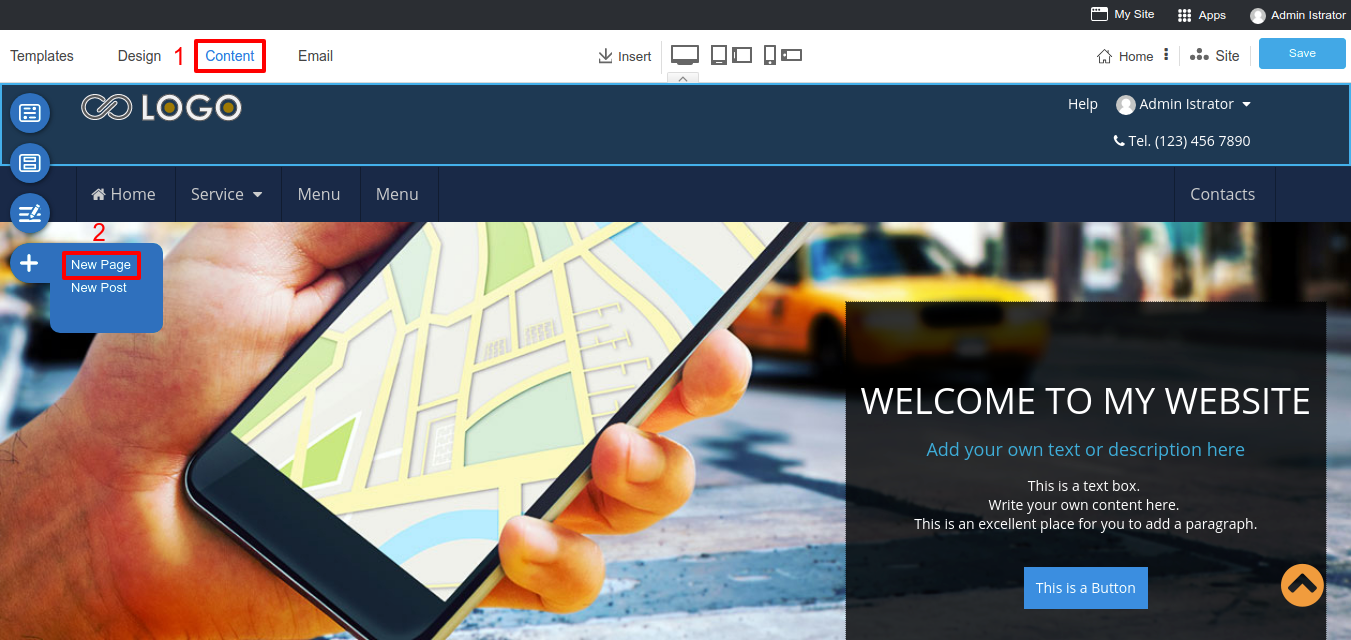Open the first sidebar list-layout button
Screen dimensions: 1351x640
pyautogui.click(x=30, y=113)
